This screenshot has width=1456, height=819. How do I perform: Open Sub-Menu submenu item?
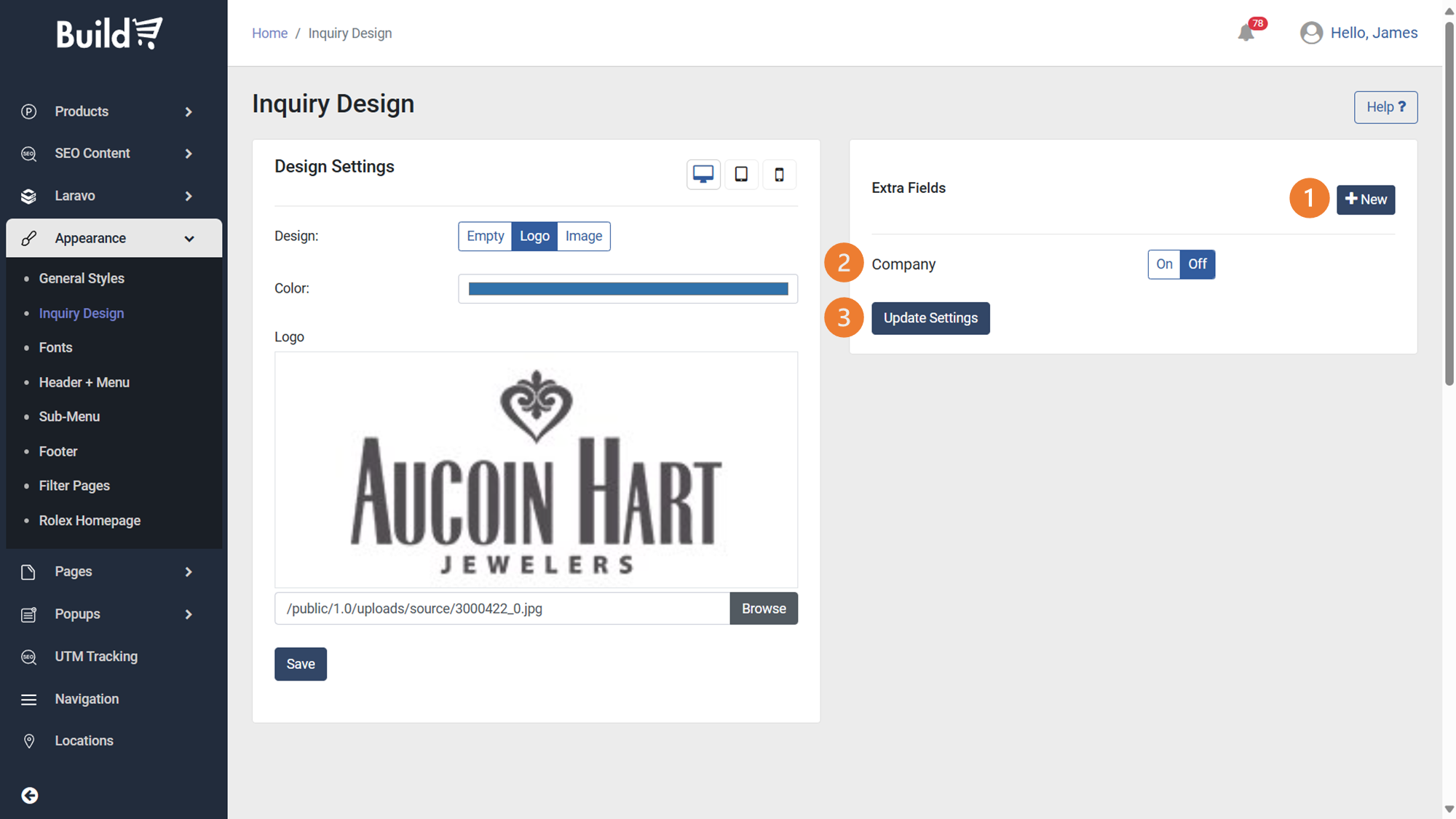pos(69,416)
